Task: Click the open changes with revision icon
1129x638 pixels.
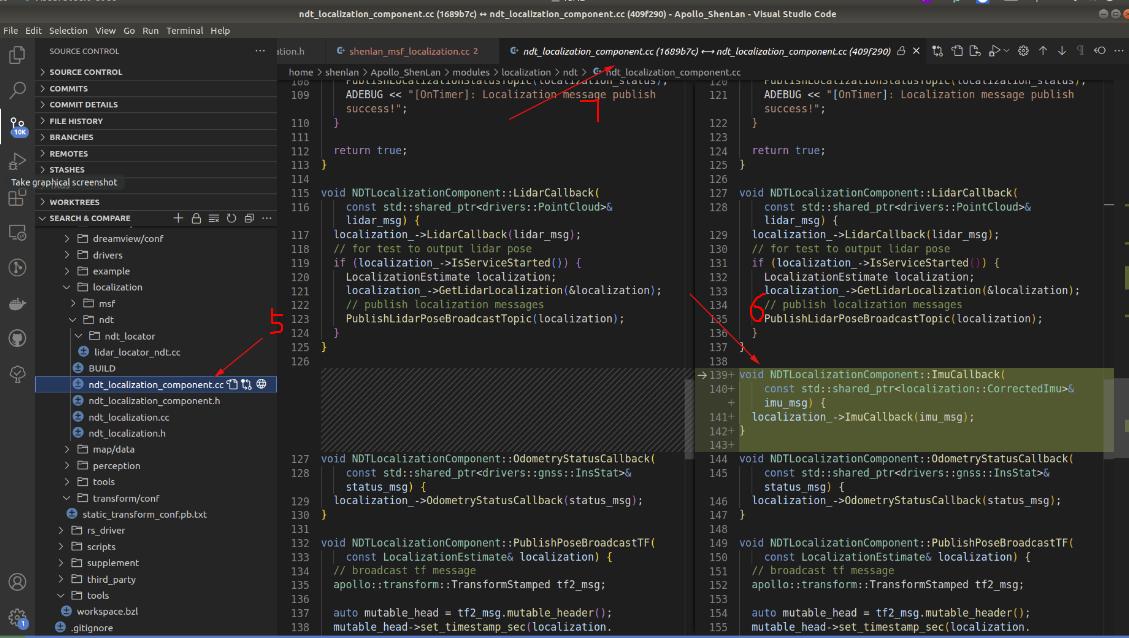Action: [x=975, y=51]
